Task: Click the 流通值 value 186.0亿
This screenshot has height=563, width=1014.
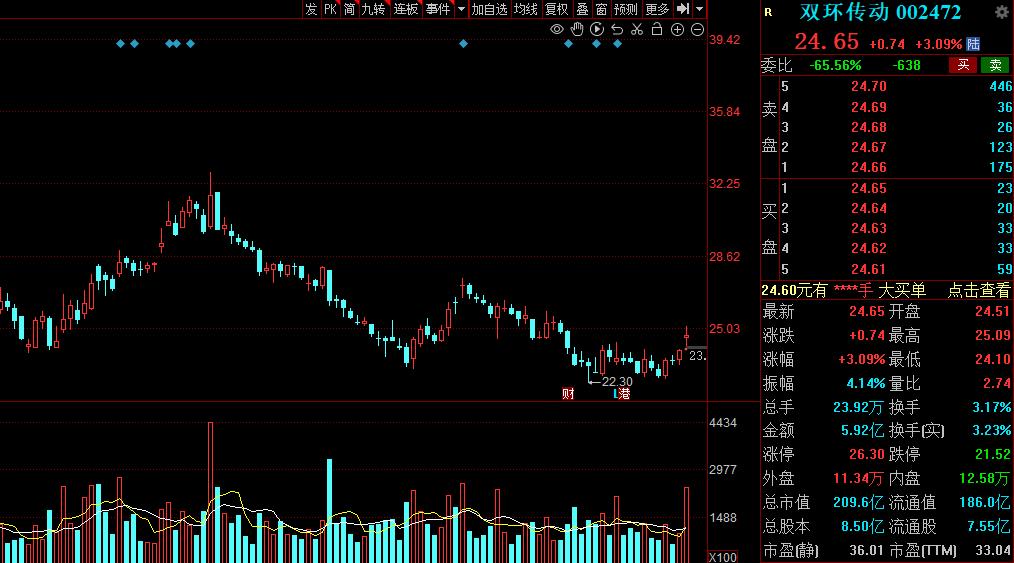Action: (984, 502)
